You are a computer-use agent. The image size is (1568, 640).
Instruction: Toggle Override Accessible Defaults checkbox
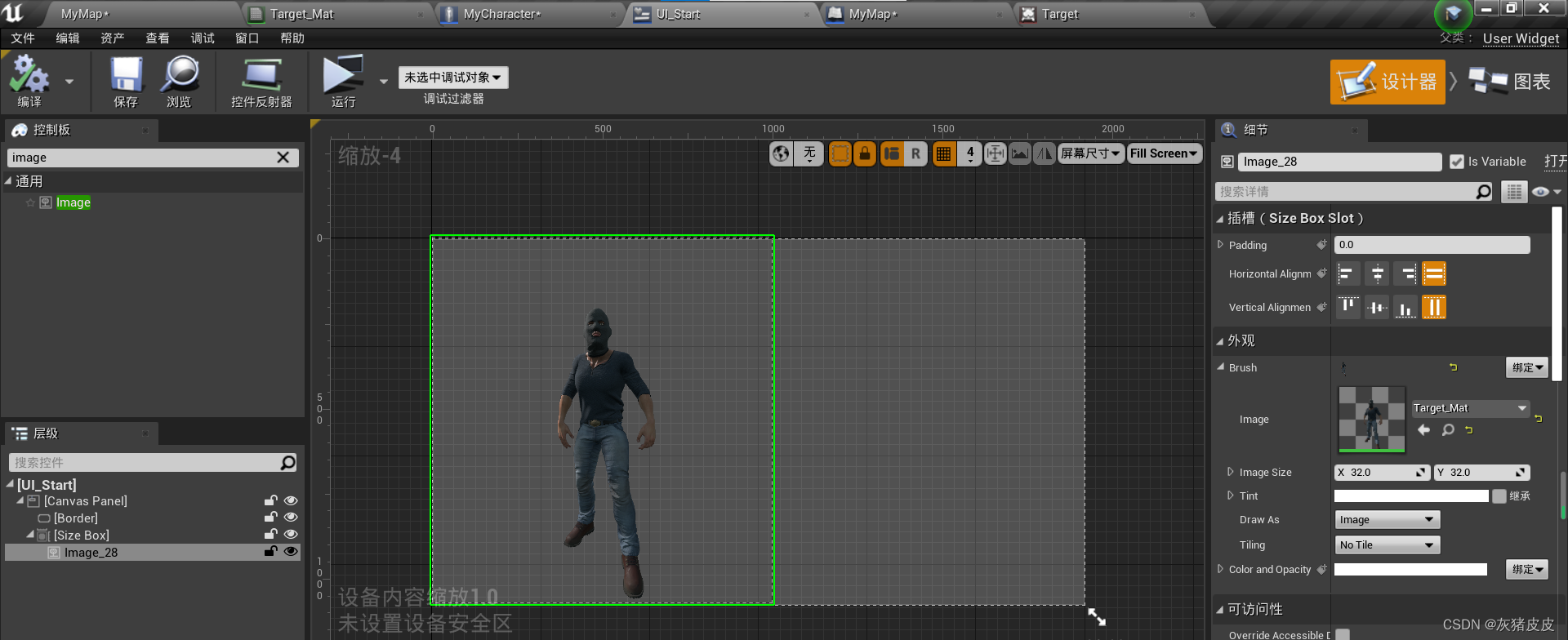tap(1343, 634)
